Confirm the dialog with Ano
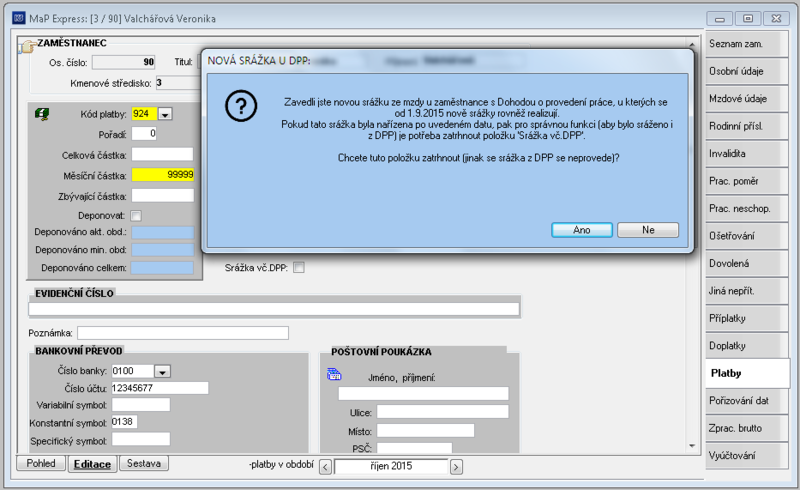 tap(582, 230)
